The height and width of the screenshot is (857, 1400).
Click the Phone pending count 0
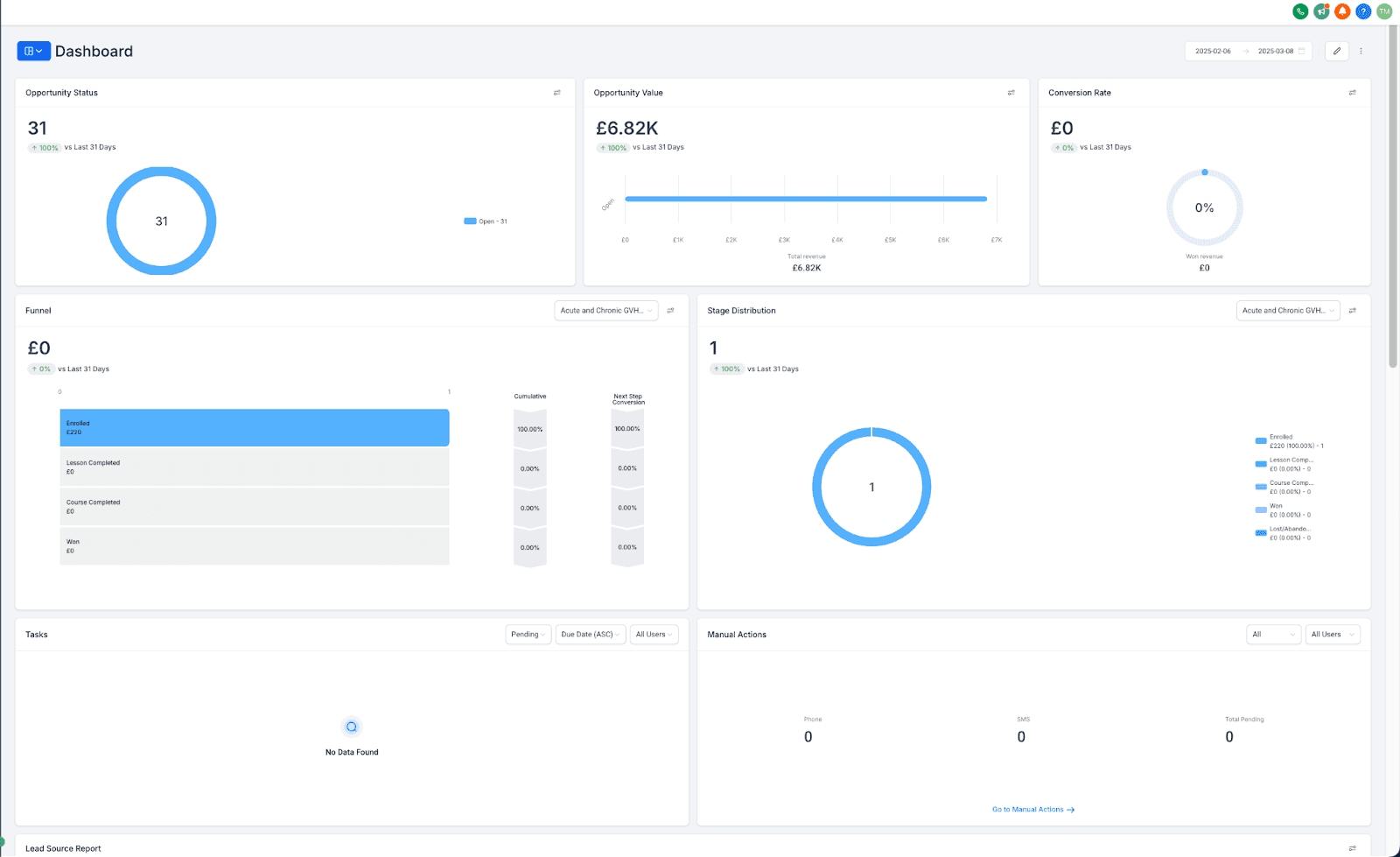coord(808,737)
